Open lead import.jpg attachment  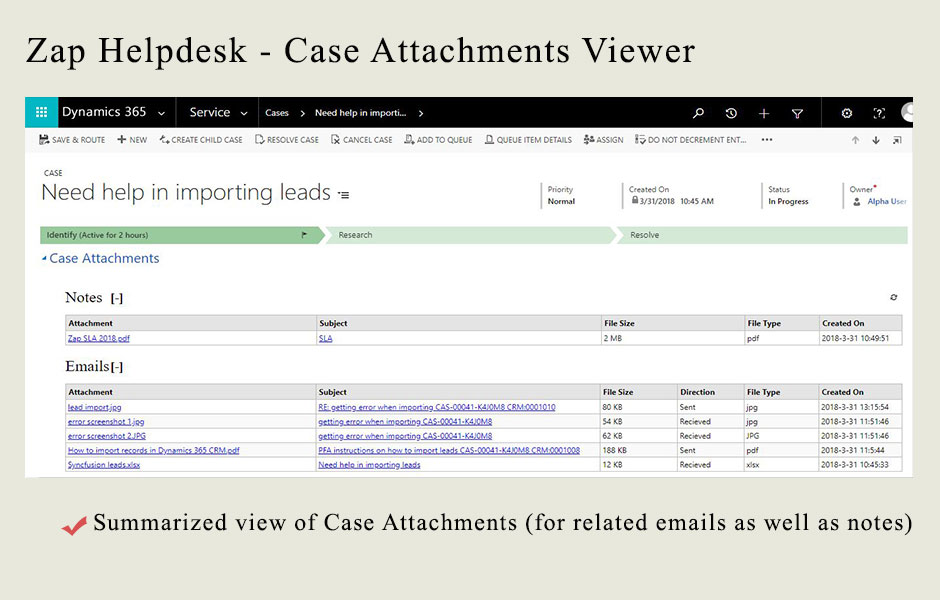click(94, 407)
